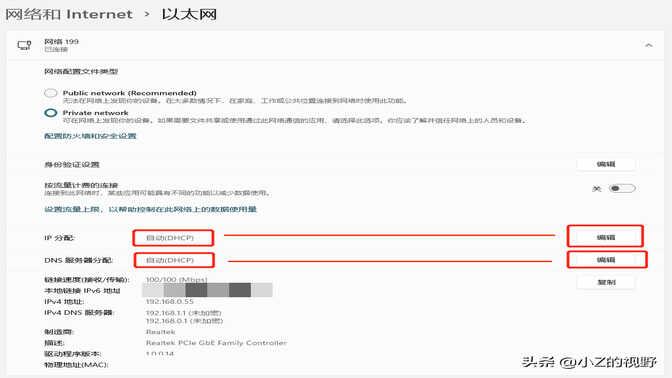Select Private network radio button
672x378 pixels.
coord(51,113)
